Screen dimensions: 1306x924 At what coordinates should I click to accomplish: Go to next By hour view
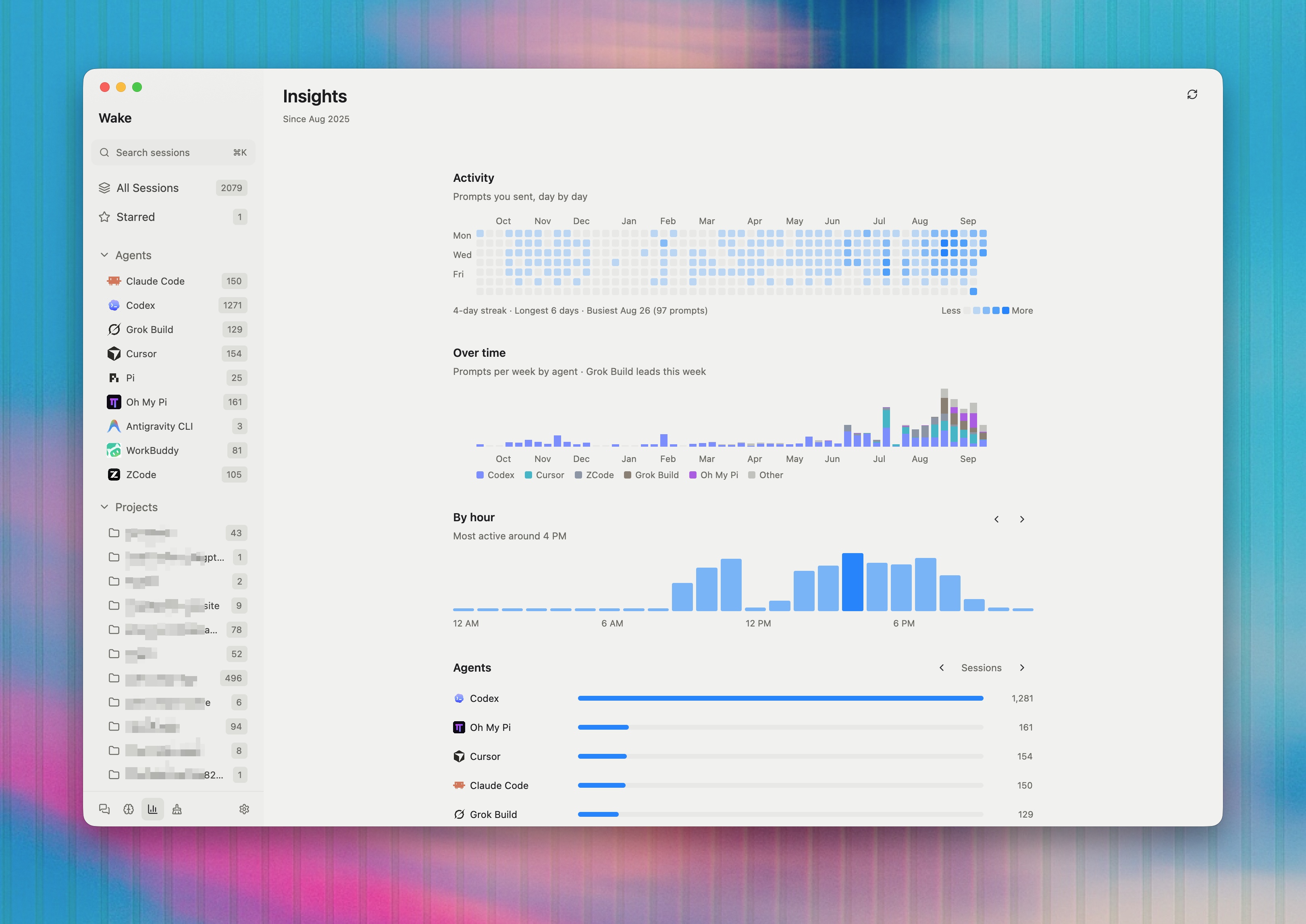click(x=1021, y=520)
